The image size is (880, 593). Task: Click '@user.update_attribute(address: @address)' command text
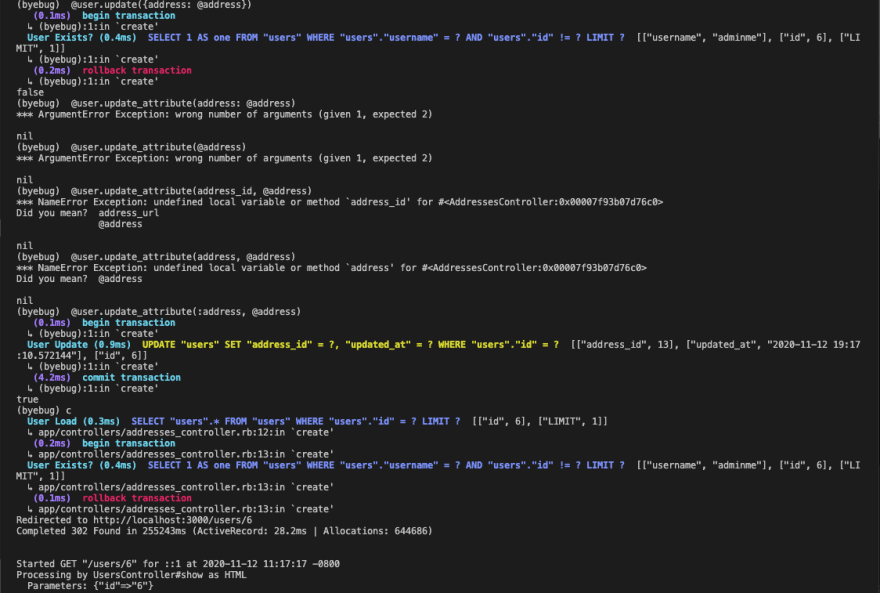pos(183,103)
